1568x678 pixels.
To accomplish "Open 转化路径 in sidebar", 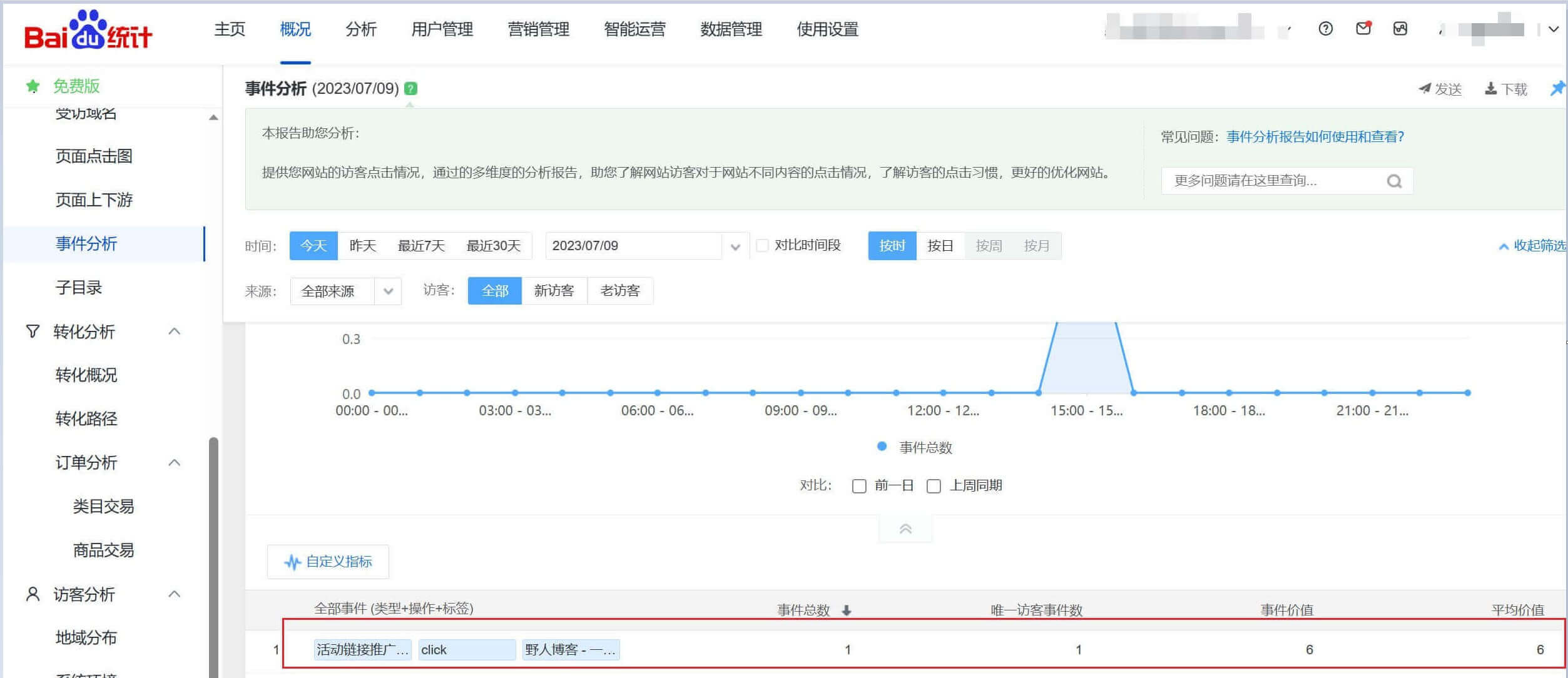I will pos(86,418).
